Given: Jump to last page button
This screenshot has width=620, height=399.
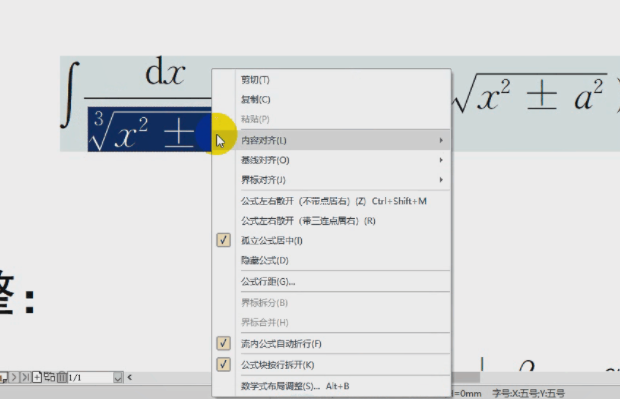Looking at the screenshot, I should 25,377.
